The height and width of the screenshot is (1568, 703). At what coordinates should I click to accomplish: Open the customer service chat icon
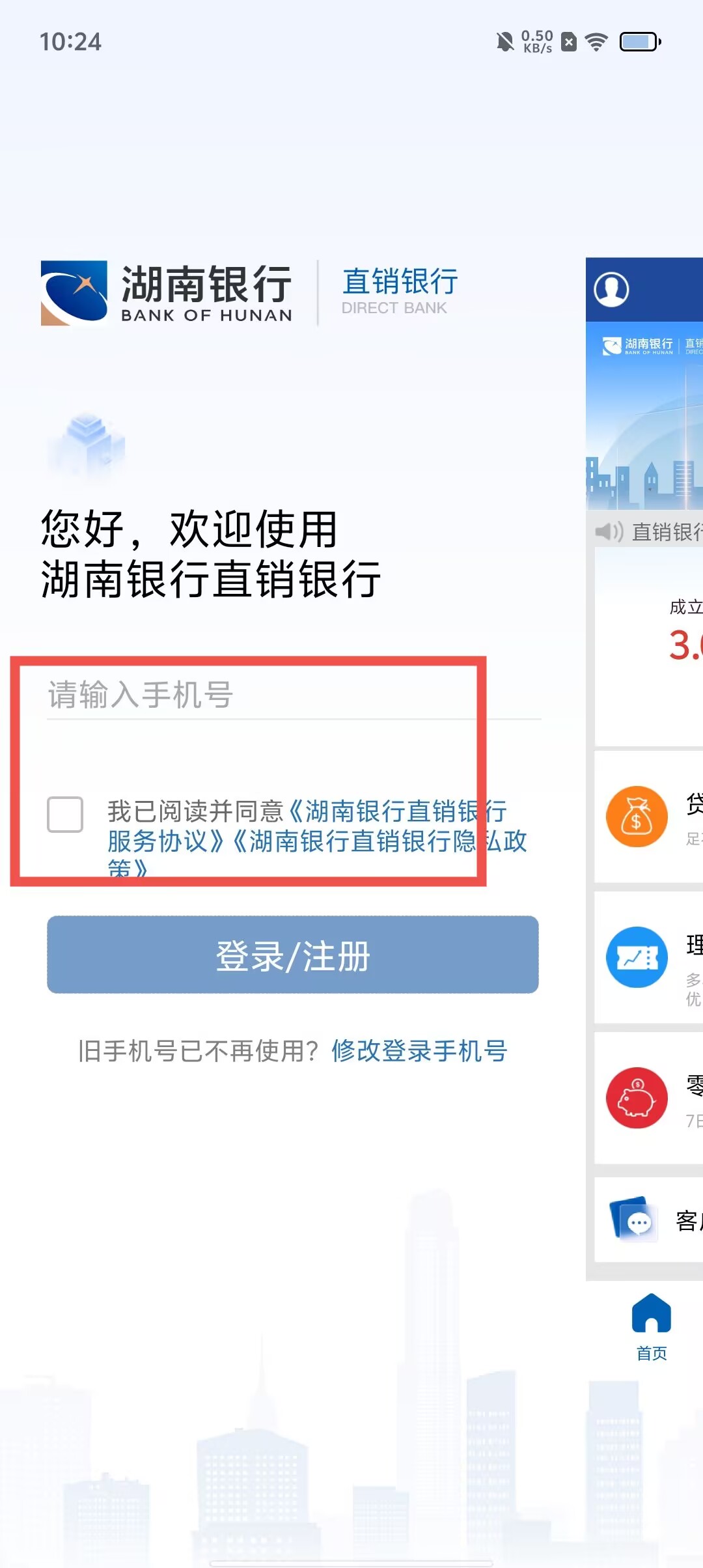pyautogui.click(x=633, y=1220)
